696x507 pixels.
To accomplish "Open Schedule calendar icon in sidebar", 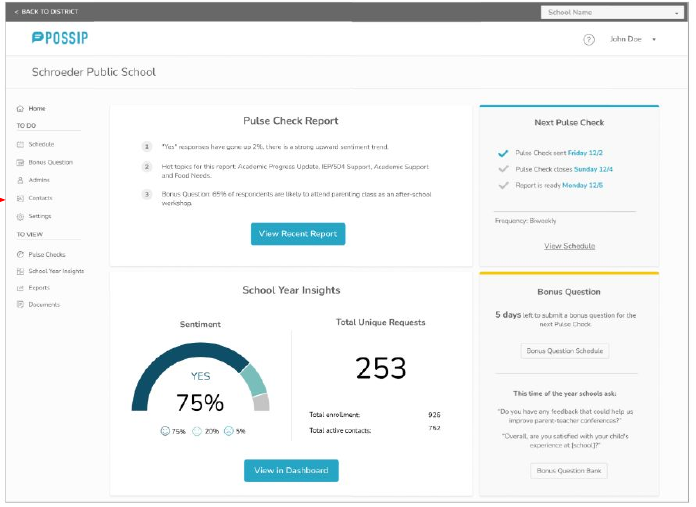I will [x=20, y=144].
